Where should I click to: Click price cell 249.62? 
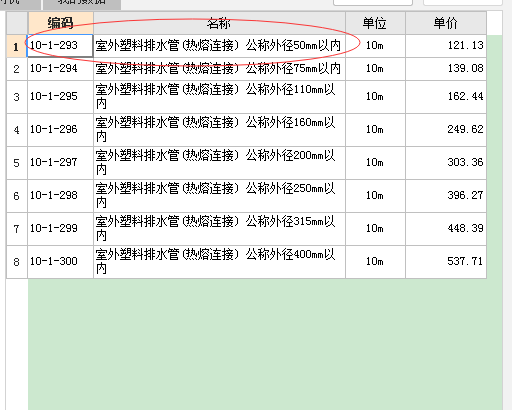[446, 130]
